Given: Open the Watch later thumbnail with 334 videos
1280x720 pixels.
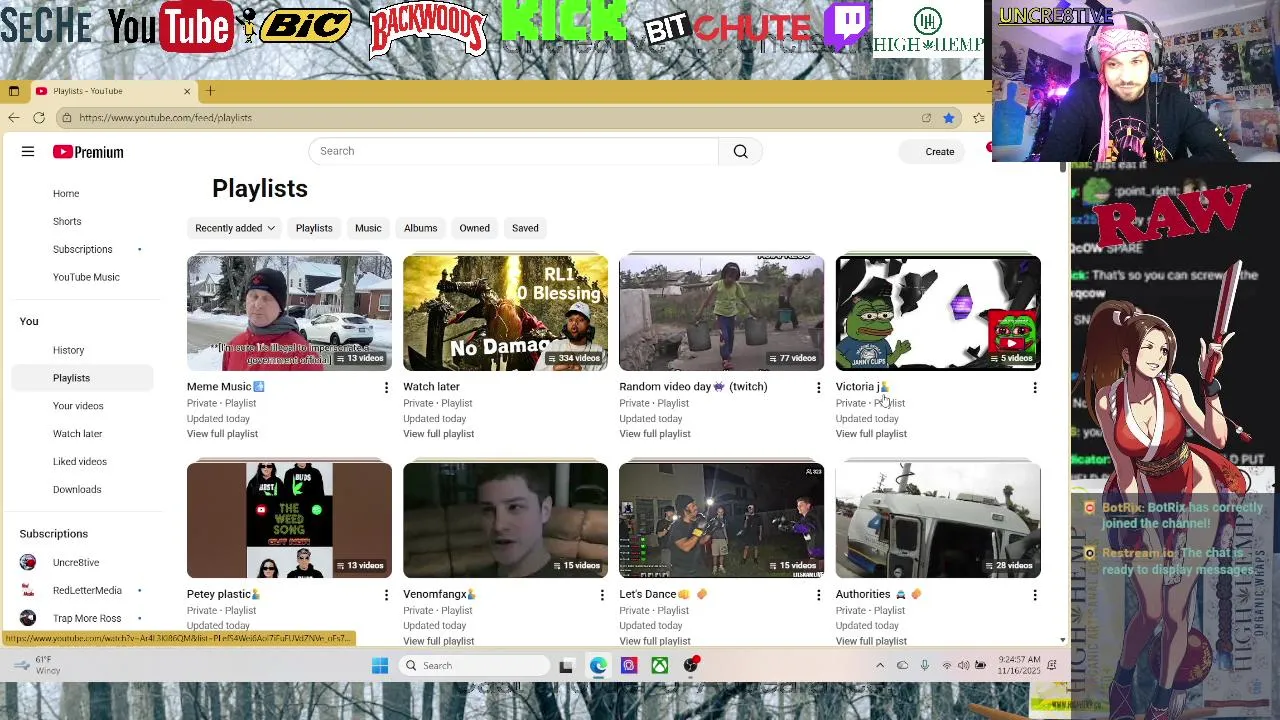Looking at the screenshot, I should [x=505, y=313].
